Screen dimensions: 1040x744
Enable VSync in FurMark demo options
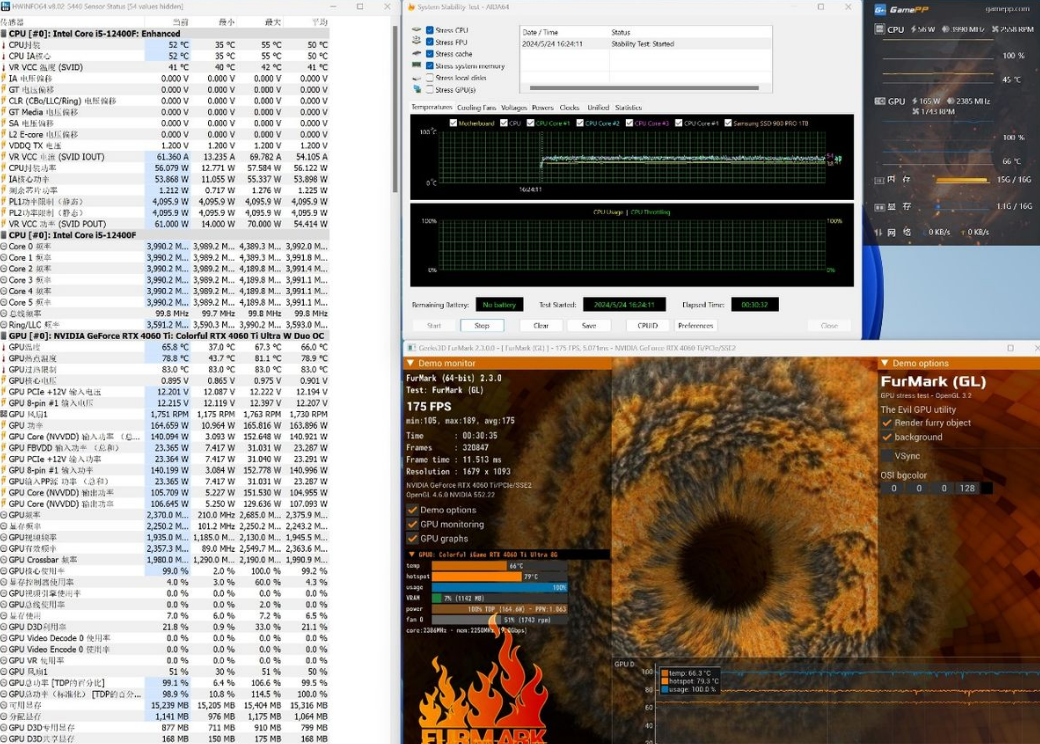887,456
